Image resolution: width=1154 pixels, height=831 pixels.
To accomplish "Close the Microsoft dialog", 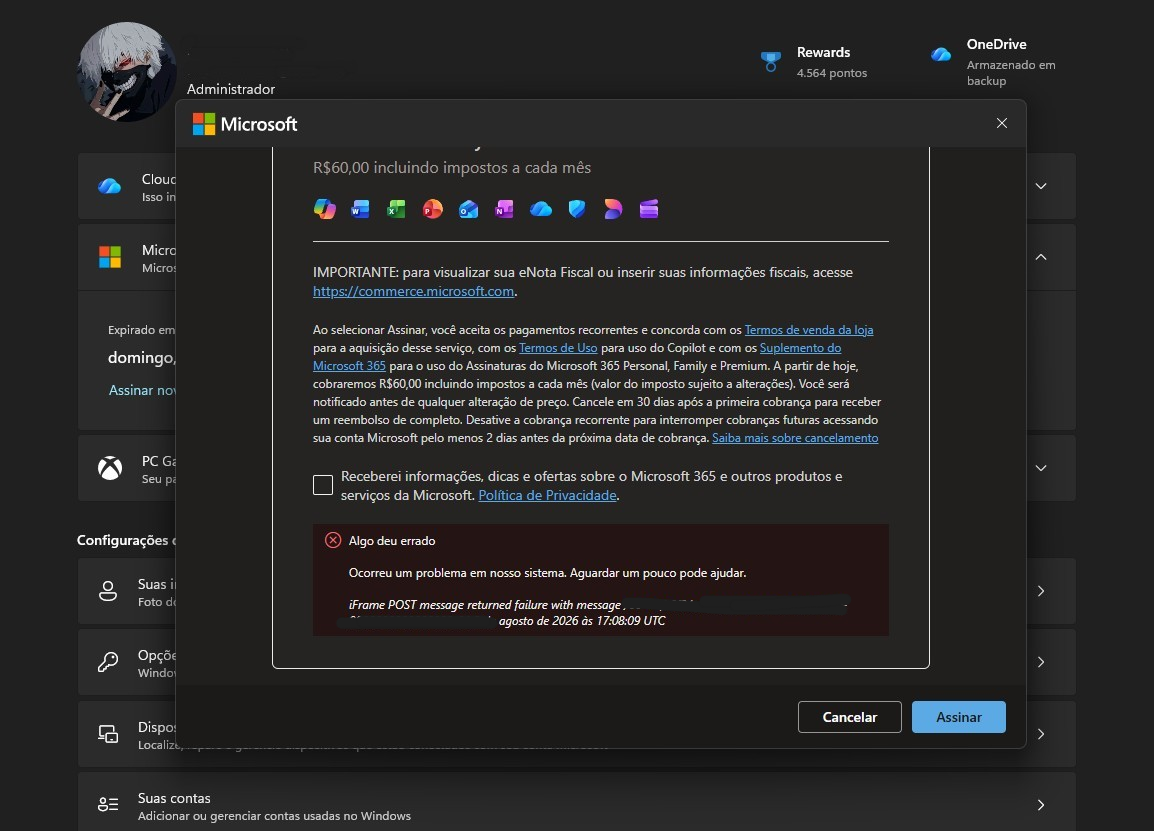I will (1002, 123).
